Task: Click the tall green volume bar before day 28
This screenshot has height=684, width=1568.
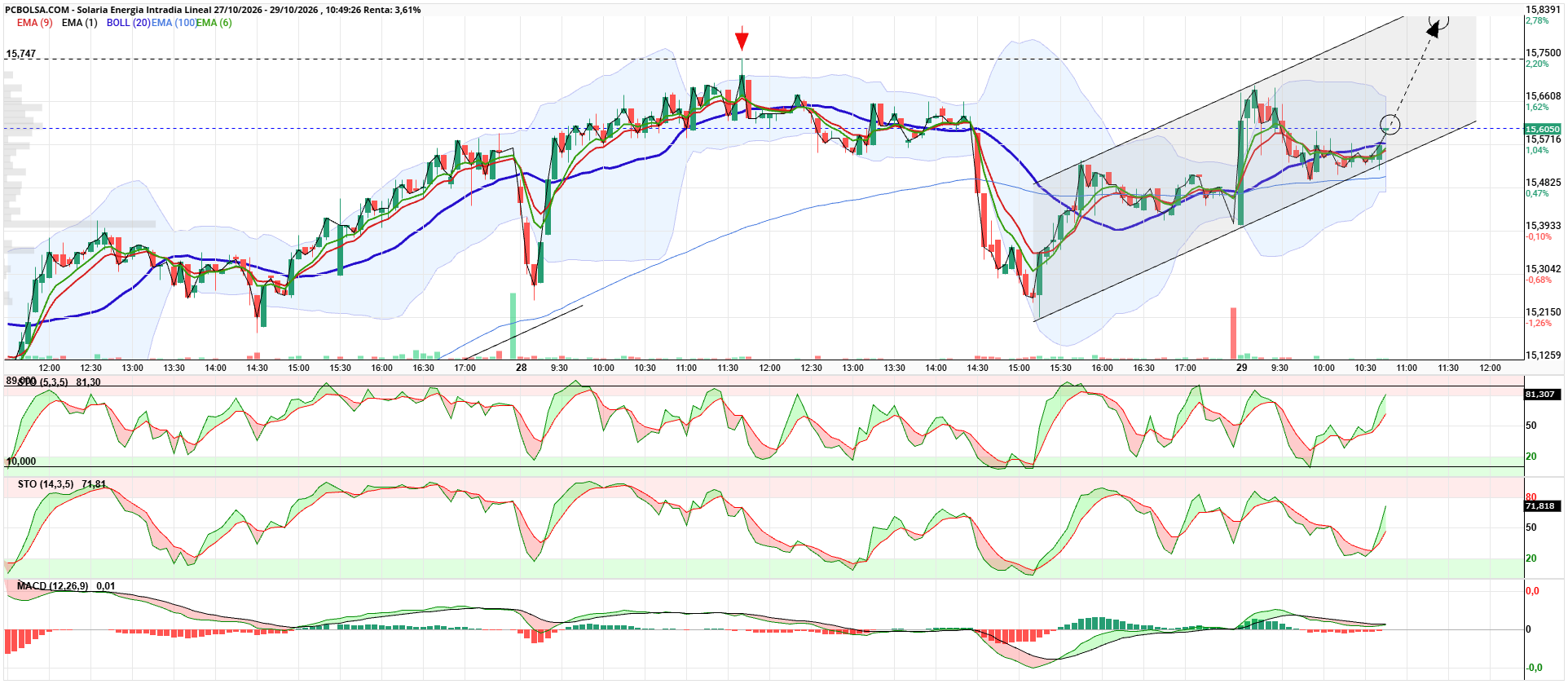Action: [x=513, y=326]
